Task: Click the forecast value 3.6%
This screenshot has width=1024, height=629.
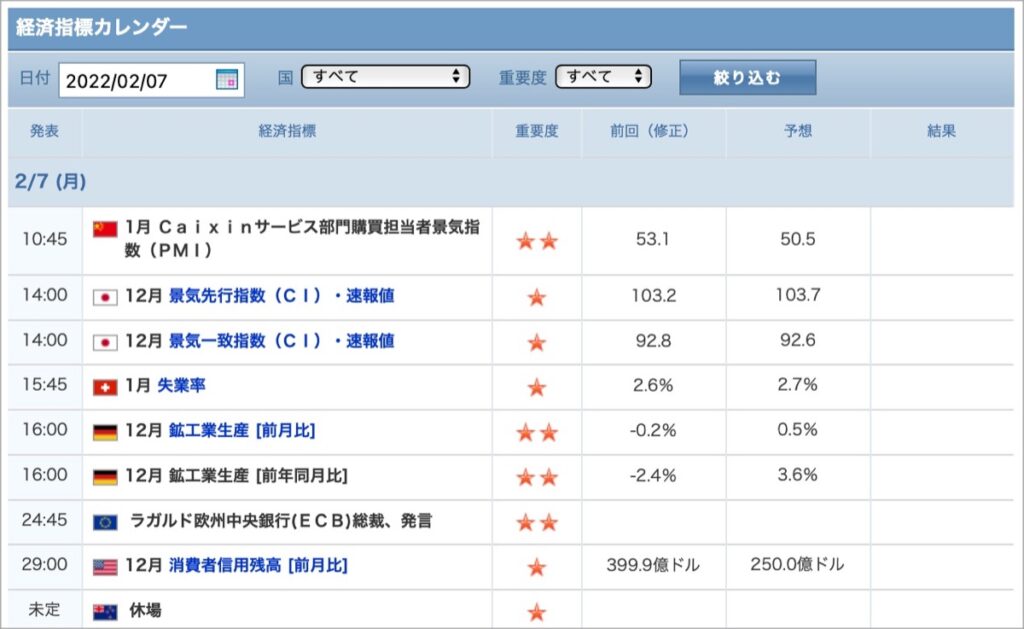Action: pos(798,475)
